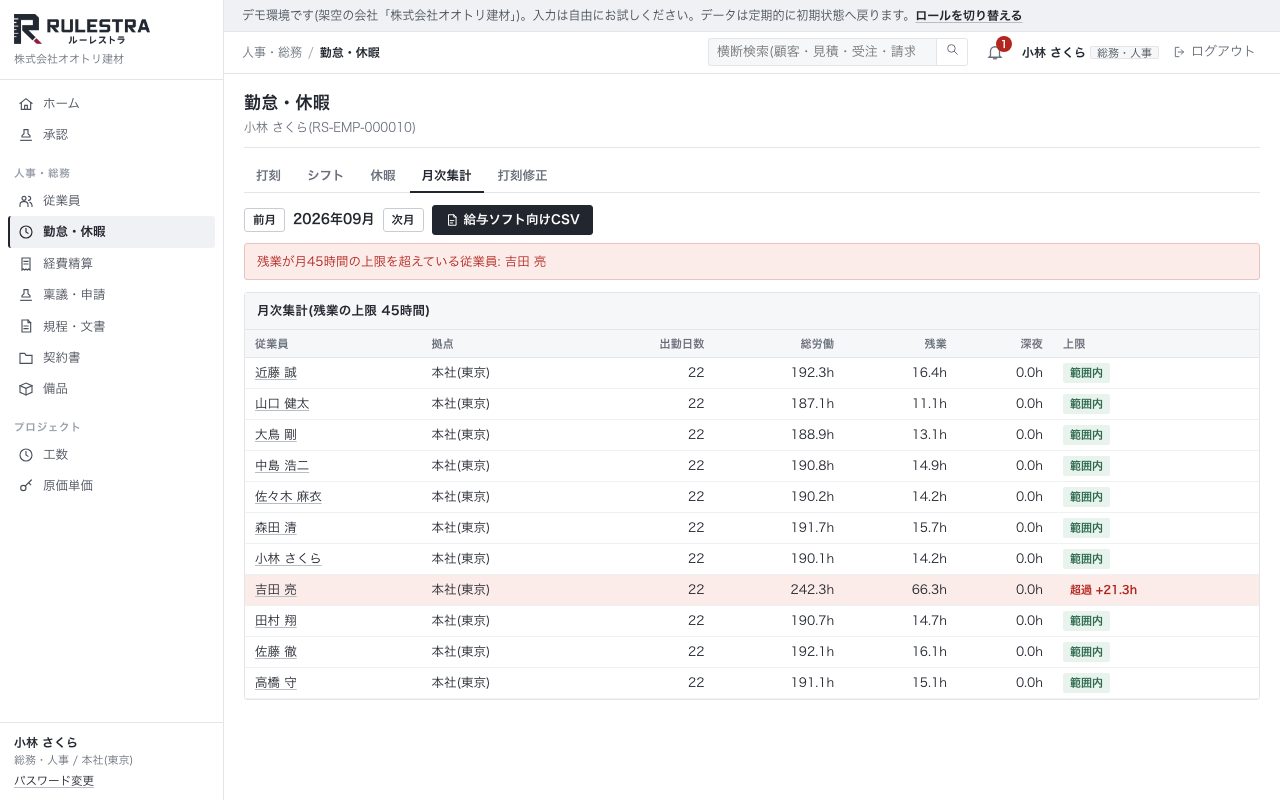Click the 超過 +21.3h status

[1103, 590]
